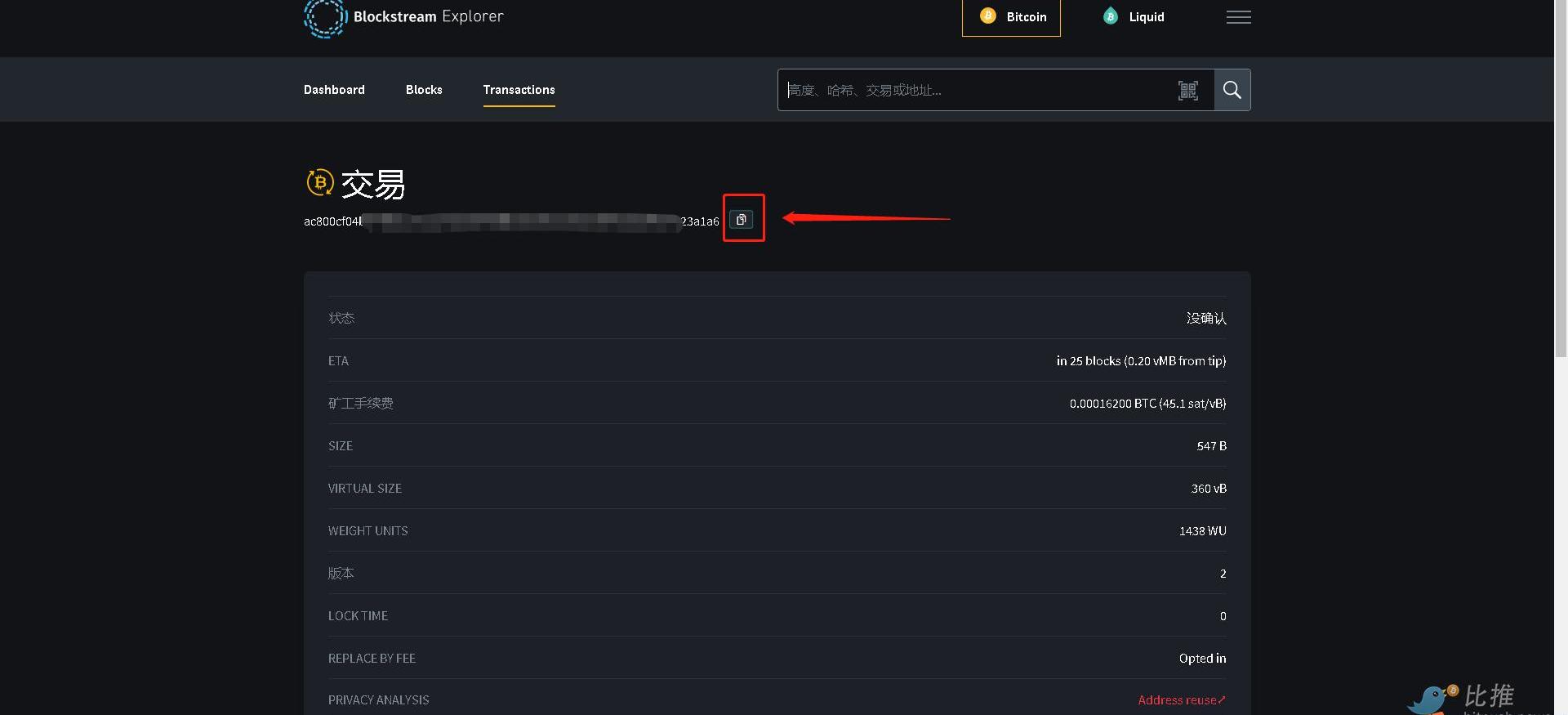The height and width of the screenshot is (715, 1568).
Task: Select the Transactions tab
Action: click(x=519, y=90)
